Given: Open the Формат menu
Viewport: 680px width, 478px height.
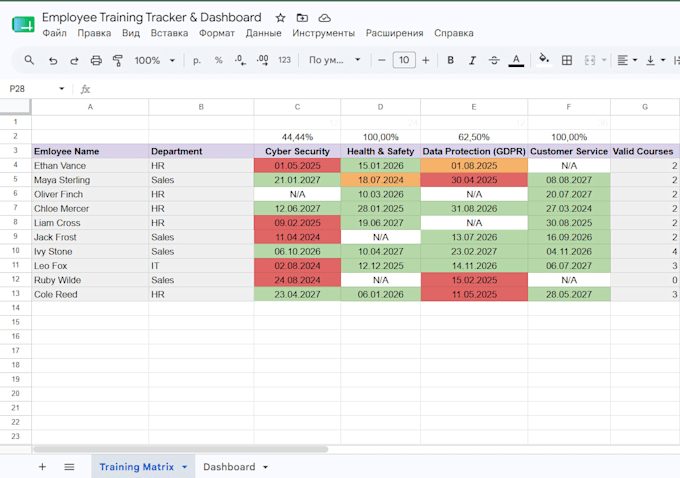Looking at the screenshot, I should coord(217,33).
